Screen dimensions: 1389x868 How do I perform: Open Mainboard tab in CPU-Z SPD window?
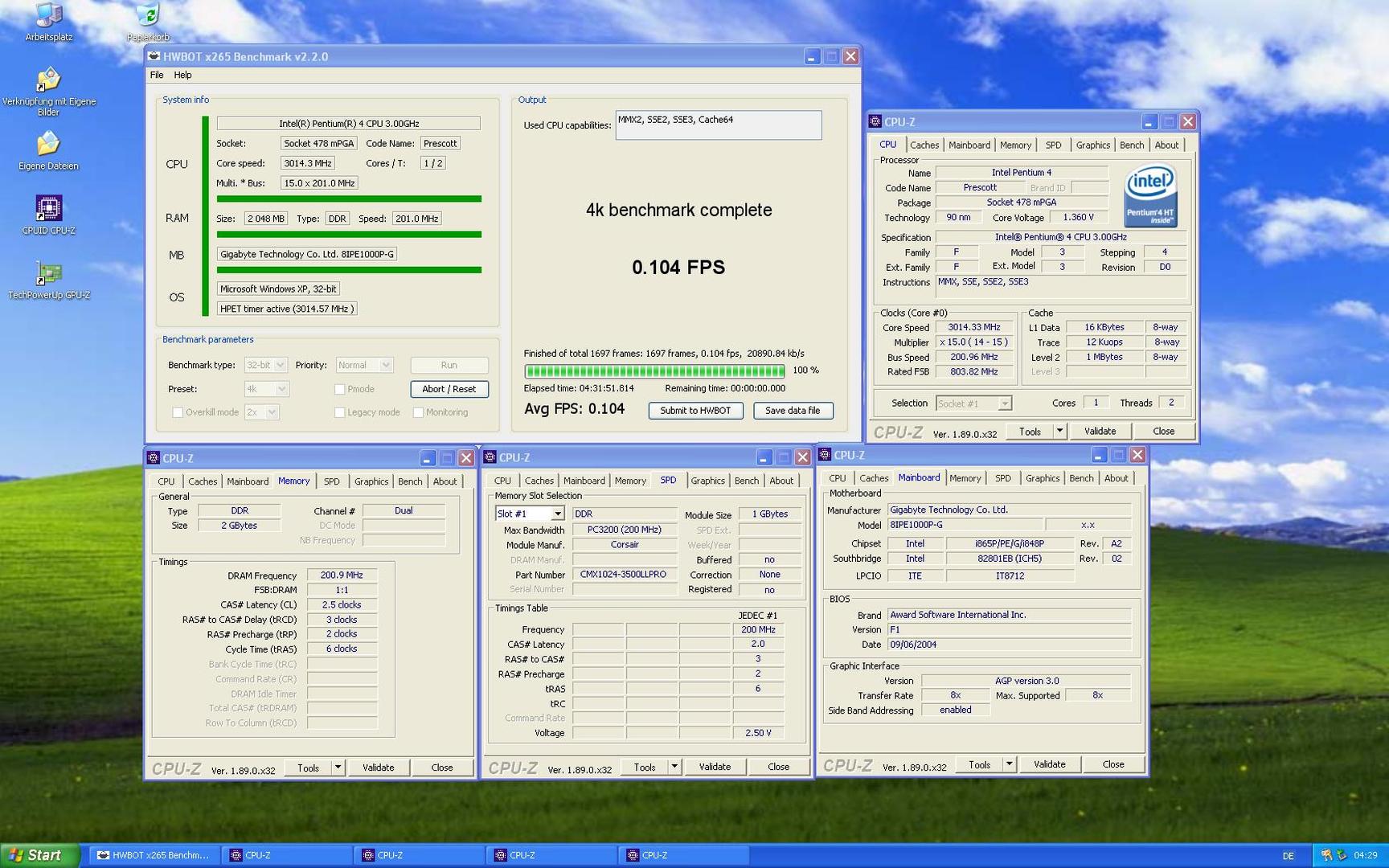pos(584,481)
